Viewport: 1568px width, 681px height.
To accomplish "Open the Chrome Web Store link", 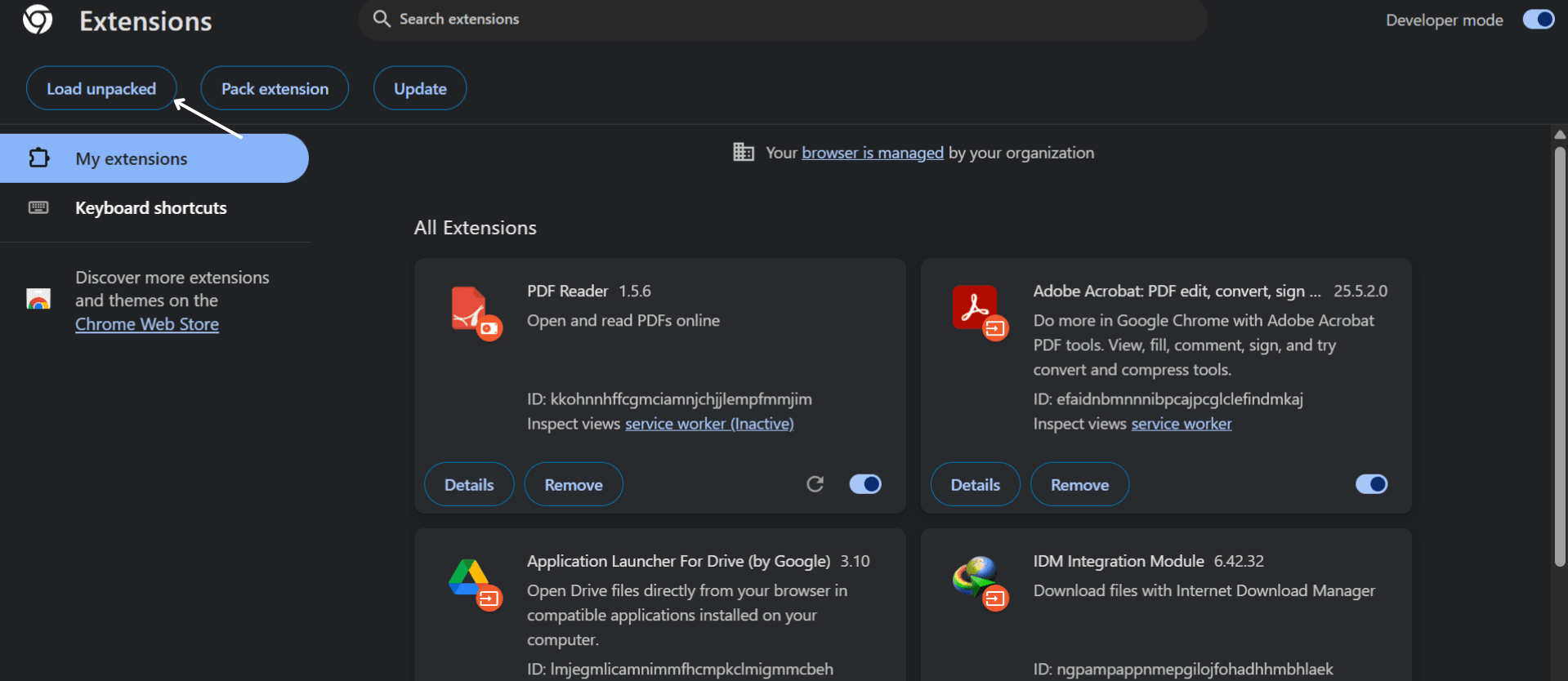I will pos(147,324).
